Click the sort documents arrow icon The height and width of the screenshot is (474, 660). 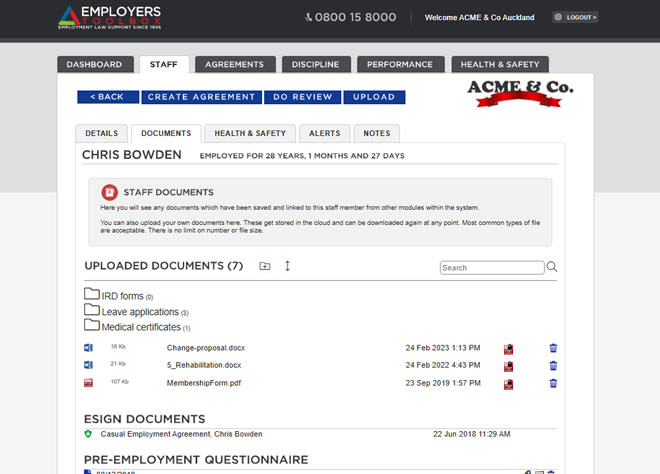(287, 266)
